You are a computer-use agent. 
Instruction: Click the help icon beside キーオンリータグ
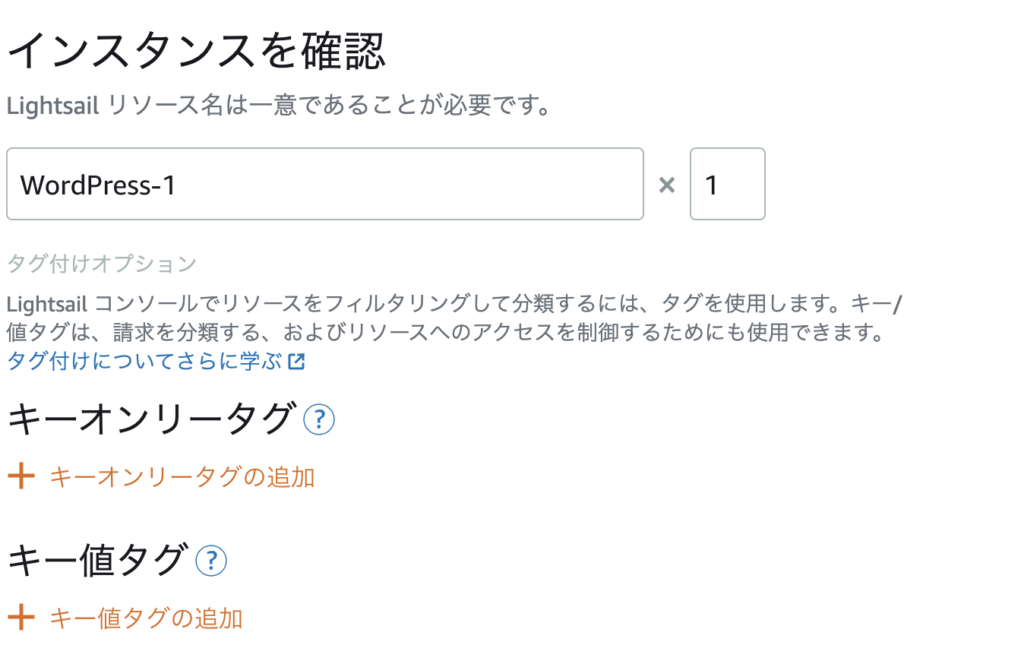point(319,419)
